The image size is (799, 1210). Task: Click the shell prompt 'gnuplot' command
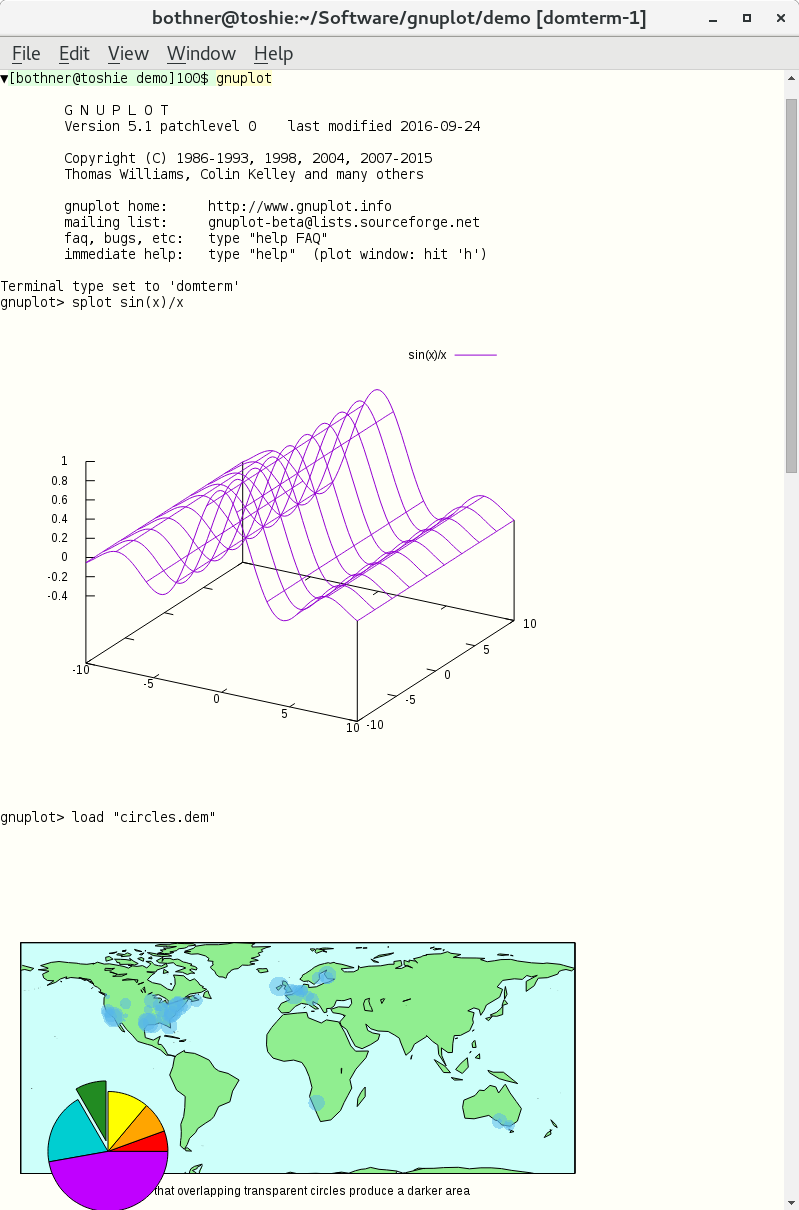pos(244,78)
